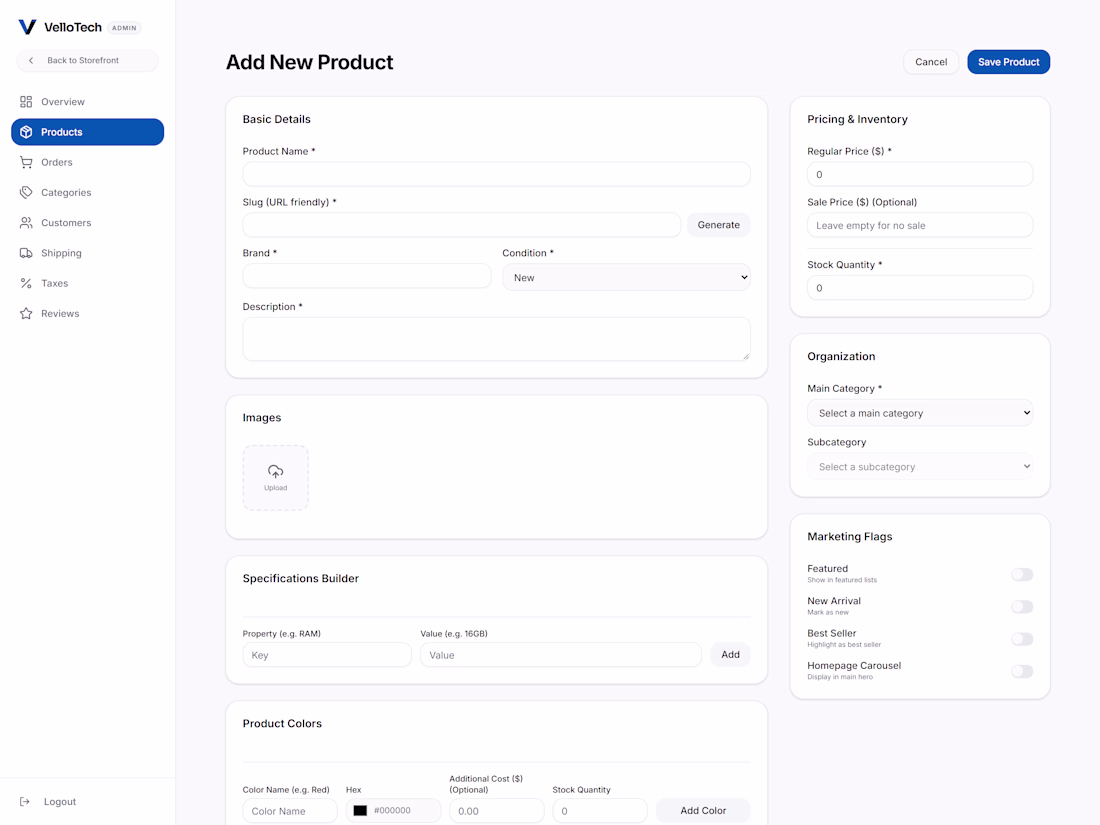
Task: Turn on the New Arrival switch
Action: (1022, 607)
